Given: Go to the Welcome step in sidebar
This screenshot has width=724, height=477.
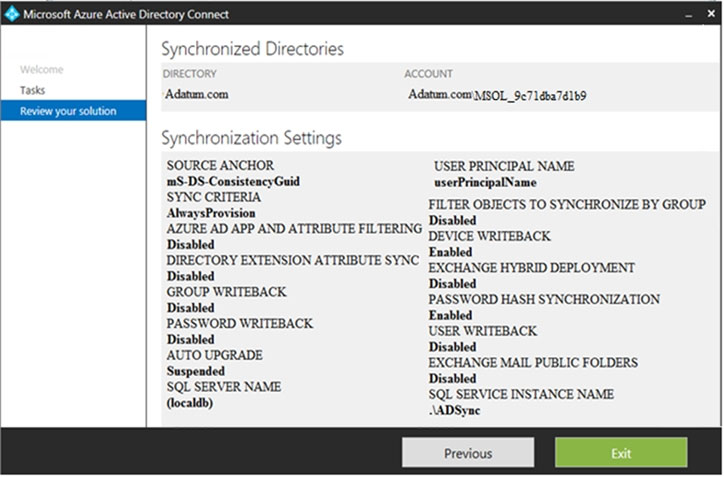Looking at the screenshot, I should click(41, 70).
